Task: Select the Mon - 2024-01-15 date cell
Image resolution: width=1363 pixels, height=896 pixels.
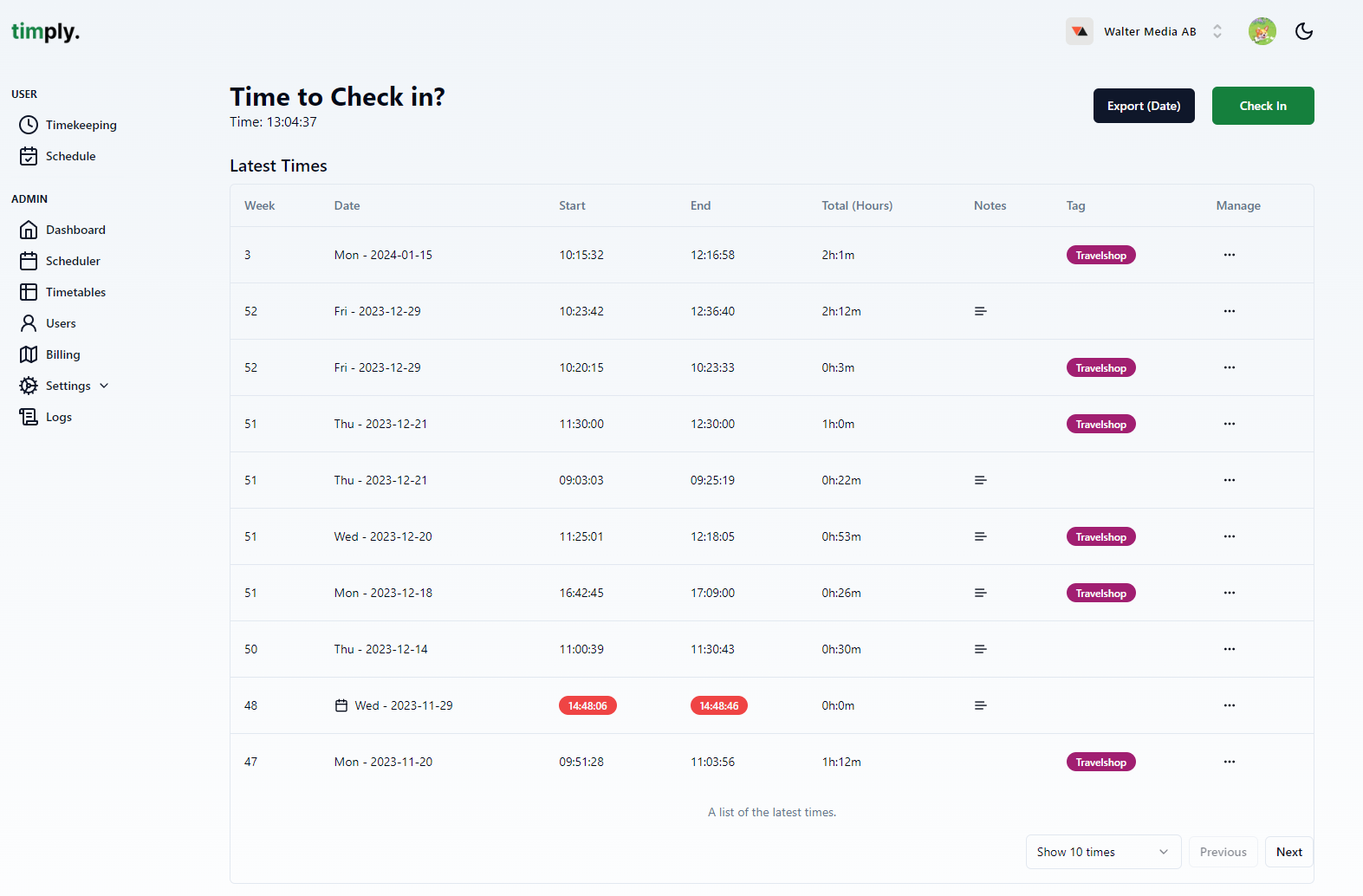Action: click(x=383, y=255)
